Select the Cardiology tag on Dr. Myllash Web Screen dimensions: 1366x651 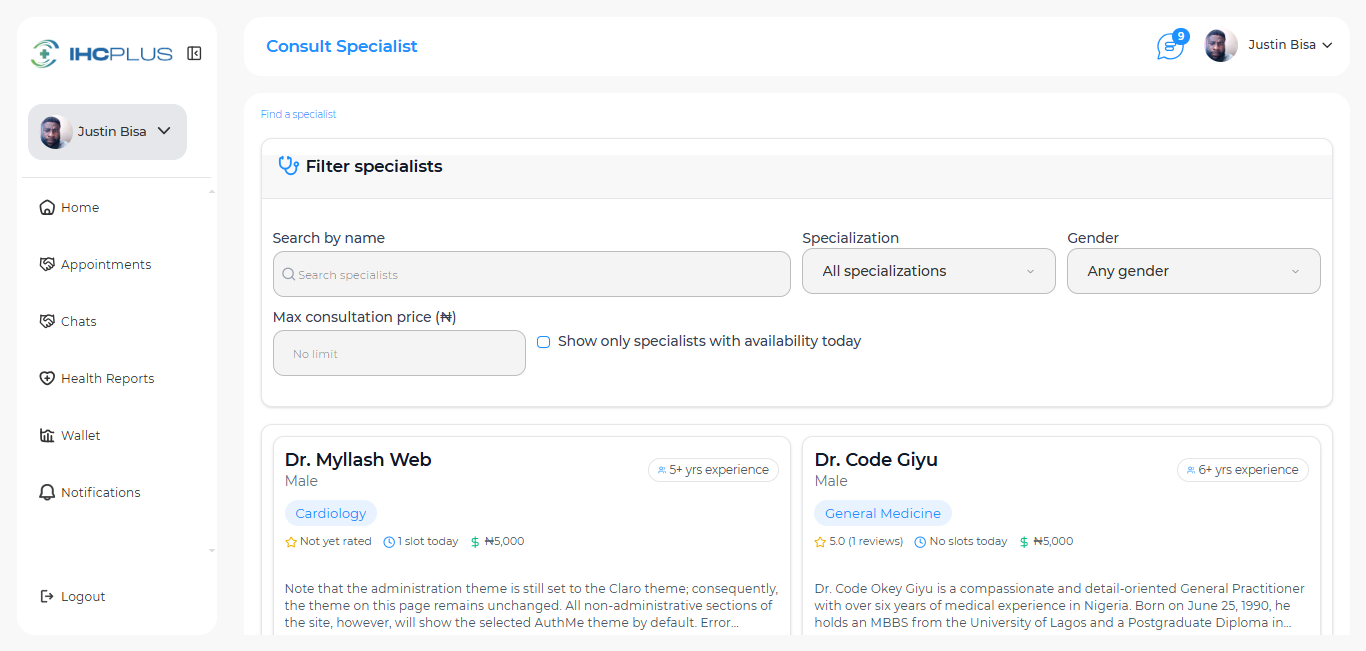pos(331,513)
